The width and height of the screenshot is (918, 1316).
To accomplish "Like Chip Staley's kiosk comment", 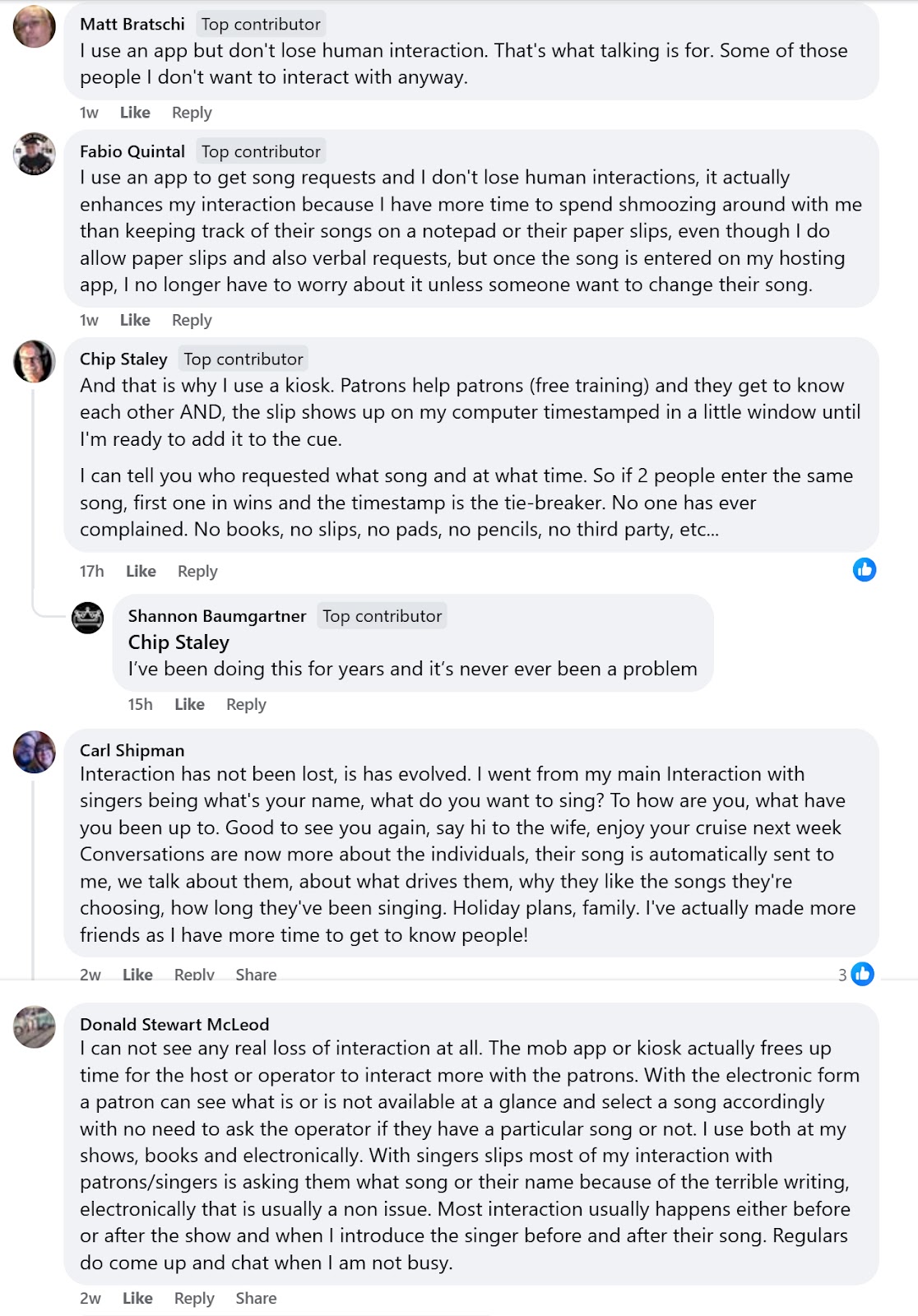I will coord(141,571).
